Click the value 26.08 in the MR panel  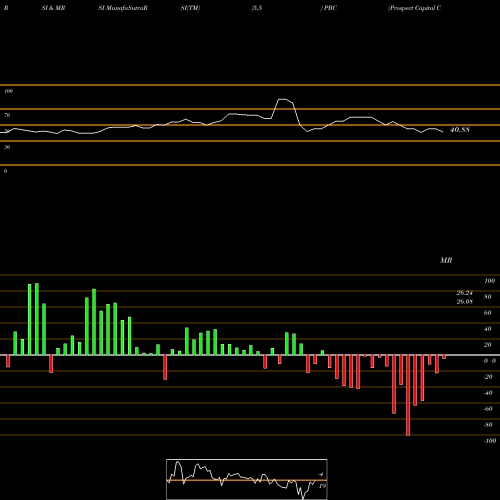465,301
